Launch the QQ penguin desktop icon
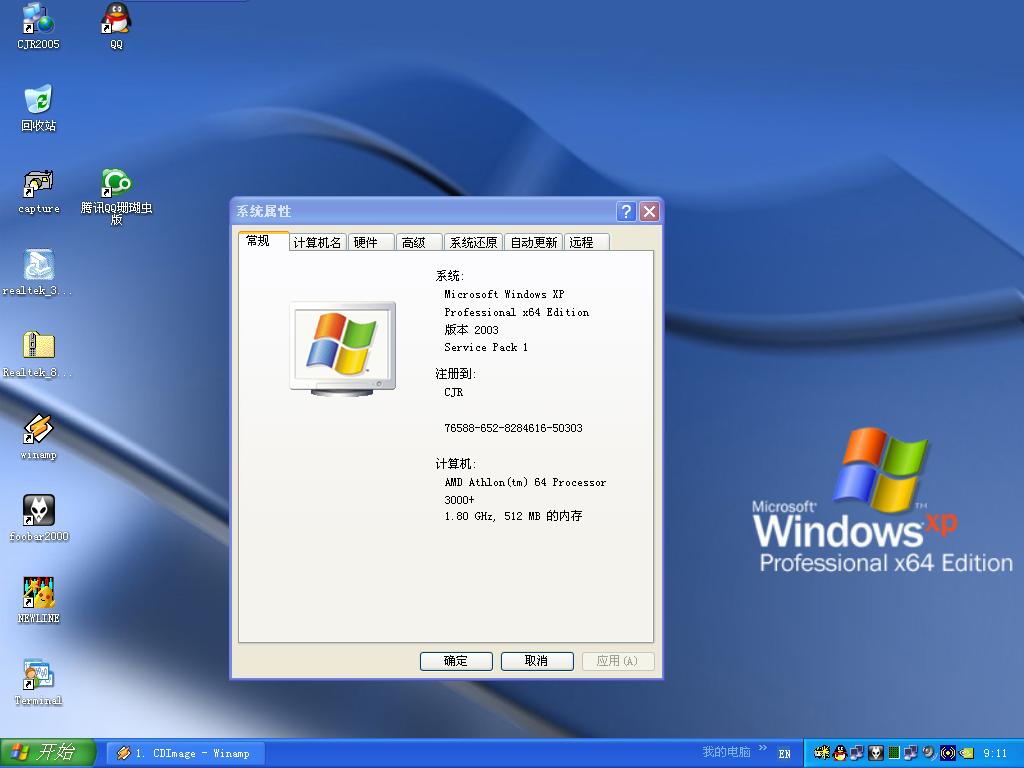Viewport: 1024px width, 768px height. (x=116, y=26)
